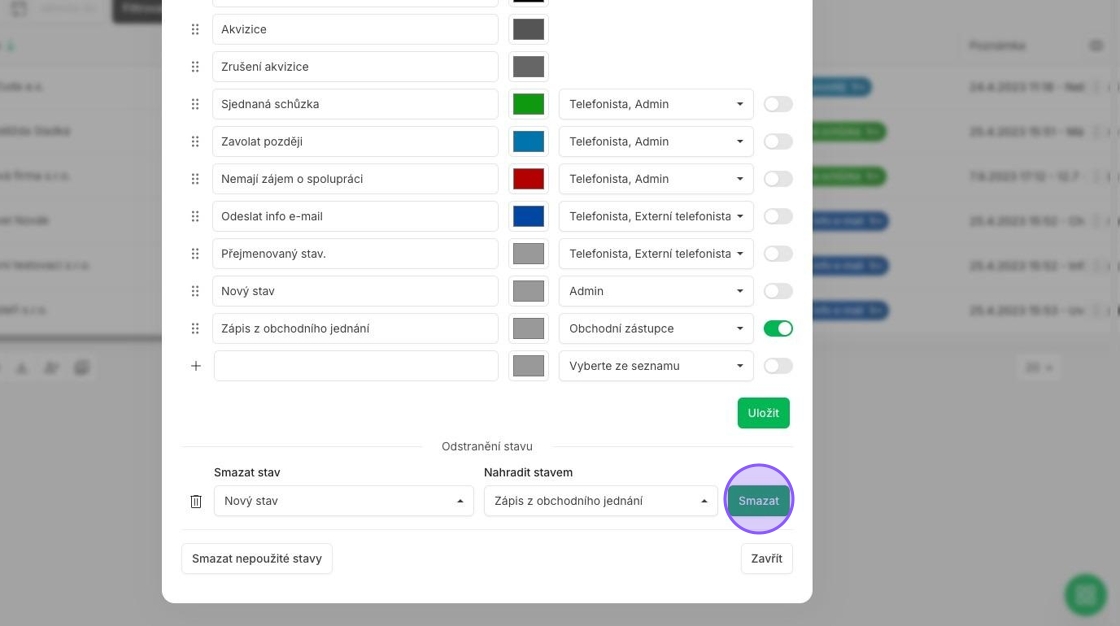
Task: Grab drag handle beside Akvizice row
Action: tap(195, 29)
